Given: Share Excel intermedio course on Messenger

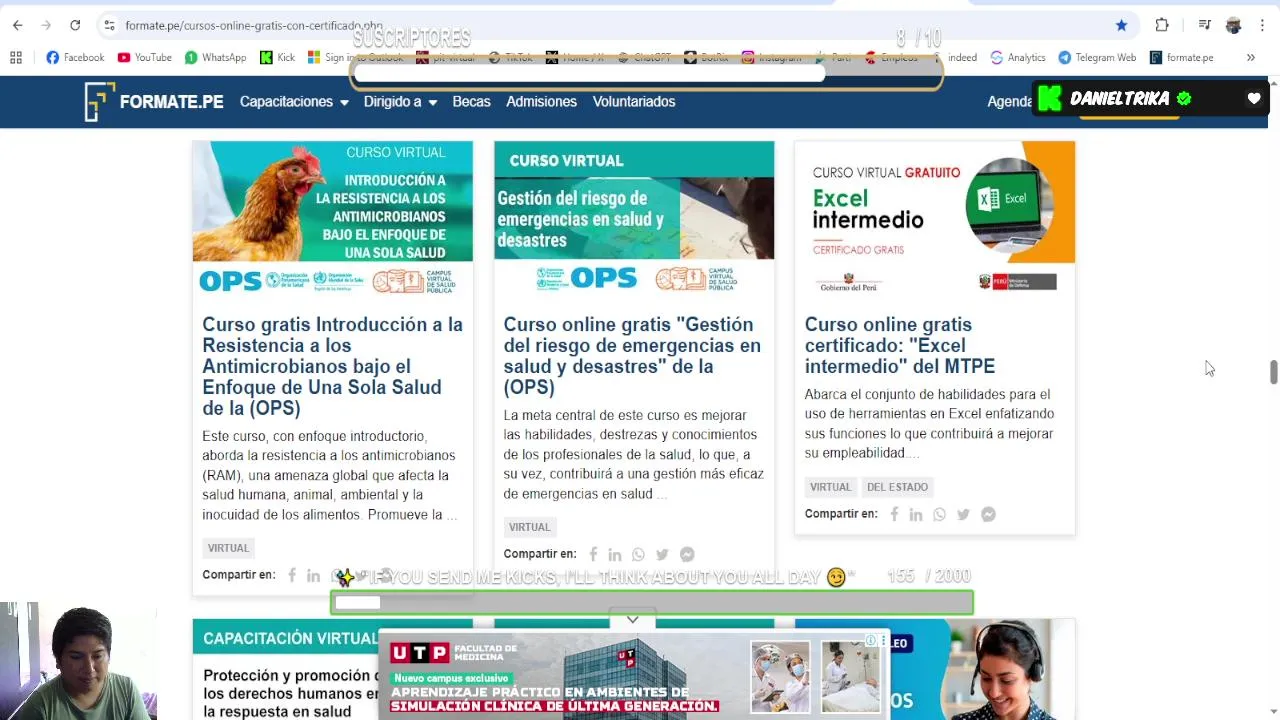Looking at the screenshot, I should 988,514.
